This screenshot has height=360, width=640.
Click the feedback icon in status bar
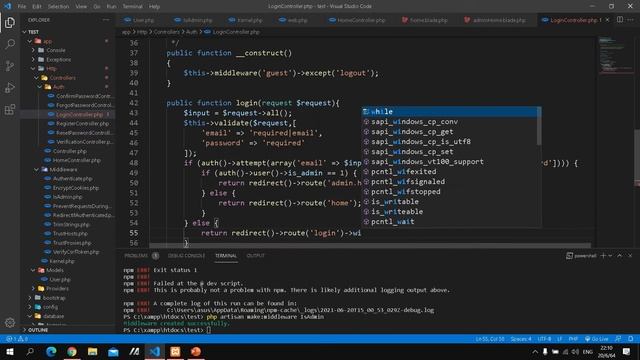[618, 339]
